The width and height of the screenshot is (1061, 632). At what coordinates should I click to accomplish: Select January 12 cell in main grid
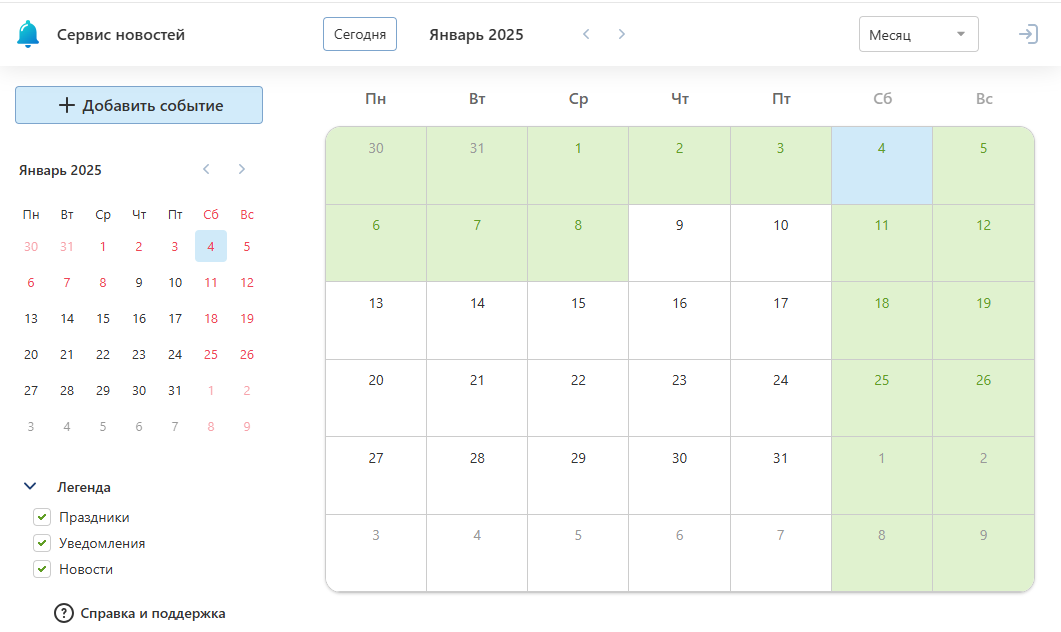point(983,243)
